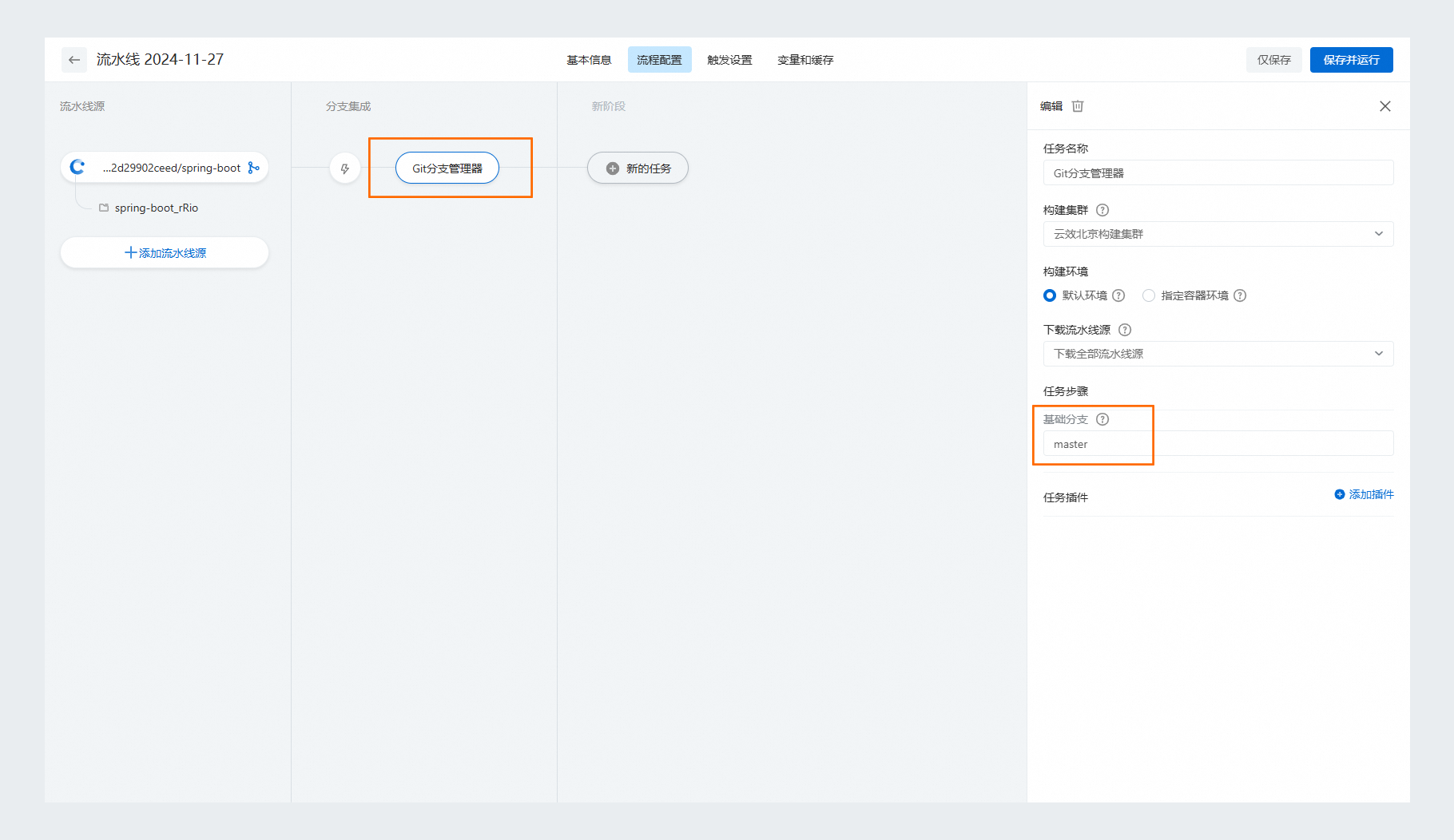Viewport: 1454px width, 840px height.
Task: Open help for 构建集群
Action: [1102, 210]
